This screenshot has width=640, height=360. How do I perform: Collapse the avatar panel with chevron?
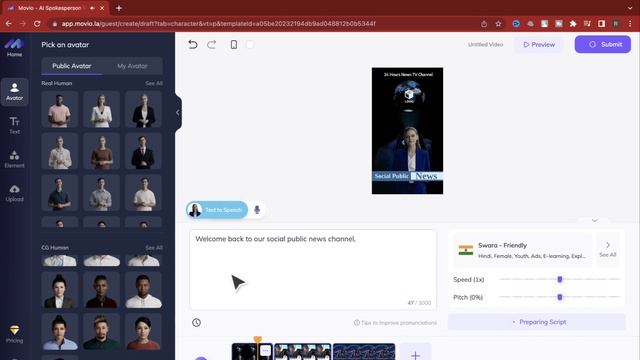(x=178, y=113)
